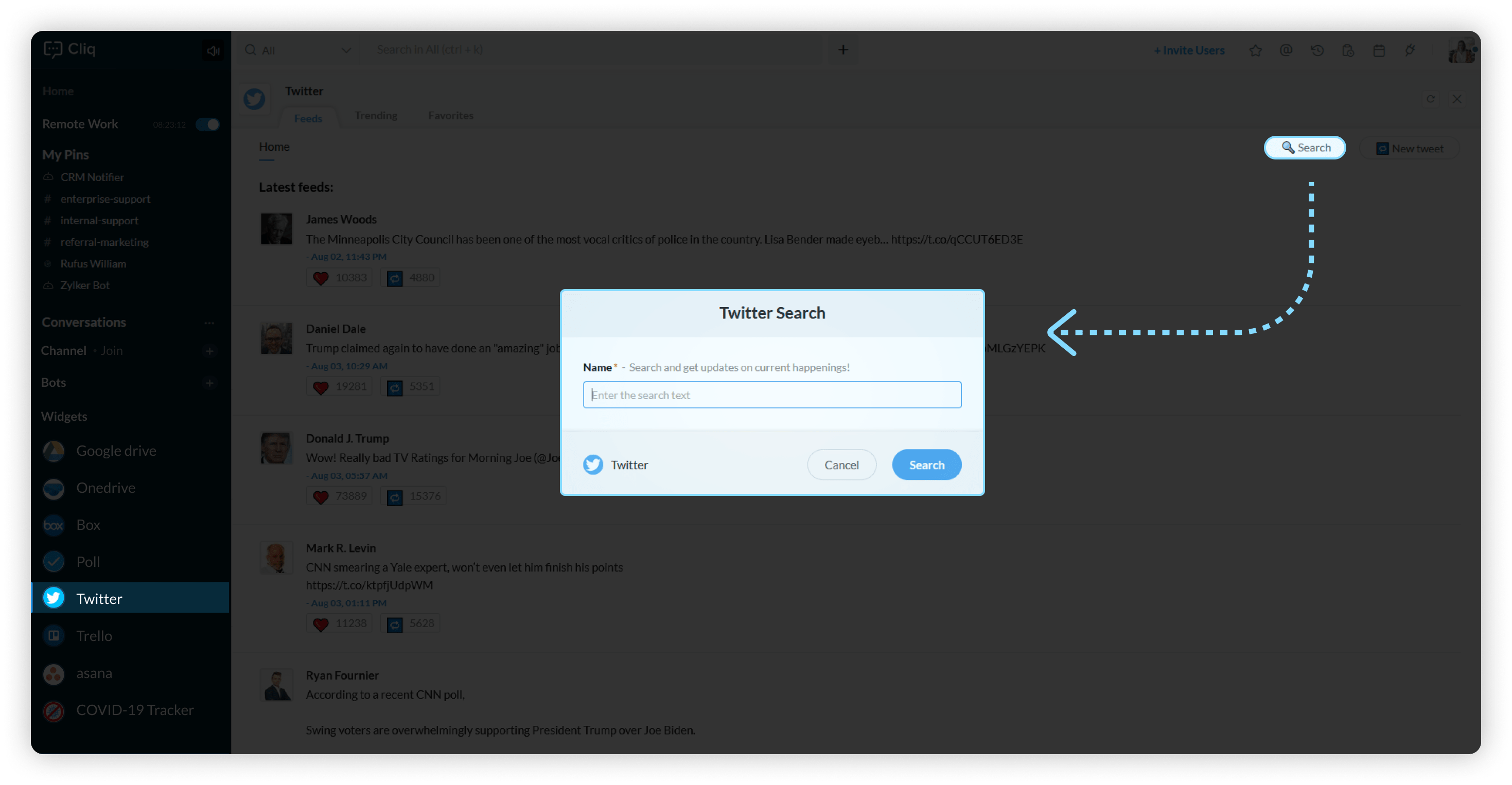Click the Twitter bird icon in the dialog footer
Screen dimensions: 1512x785
pos(593,465)
